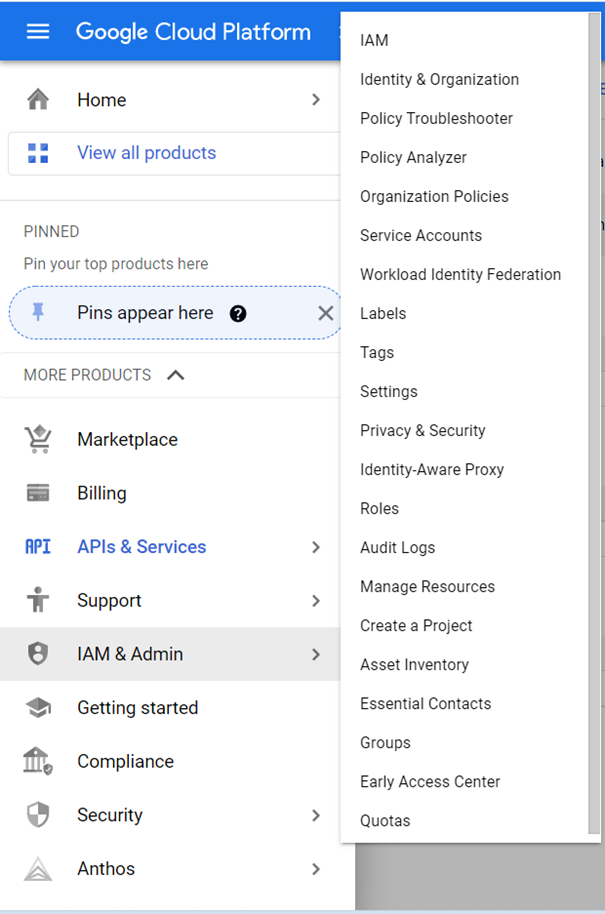Click the Billing card icon
The height and width of the screenshot is (914, 605).
click(x=38, y=493)
